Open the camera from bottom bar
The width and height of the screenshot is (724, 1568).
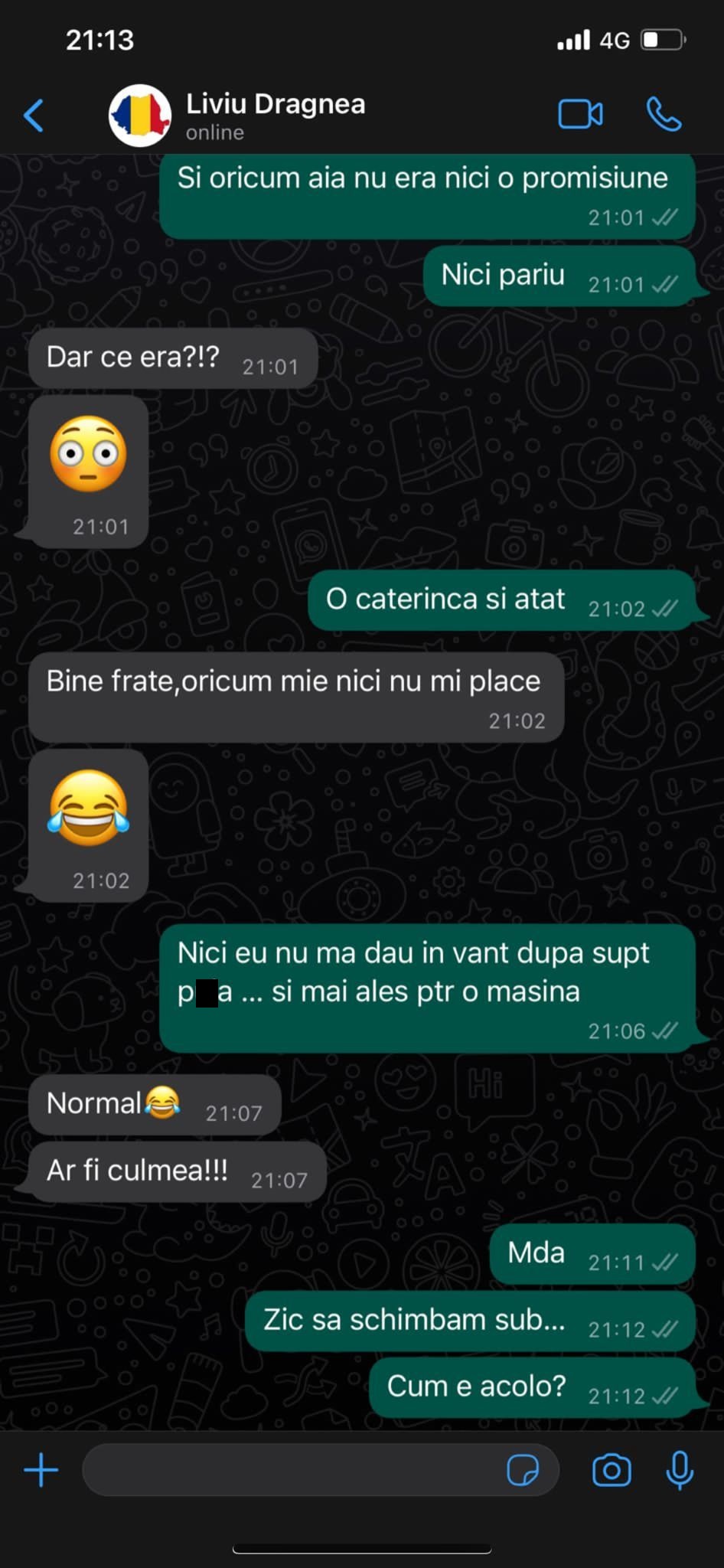[x=611, y=1470]
